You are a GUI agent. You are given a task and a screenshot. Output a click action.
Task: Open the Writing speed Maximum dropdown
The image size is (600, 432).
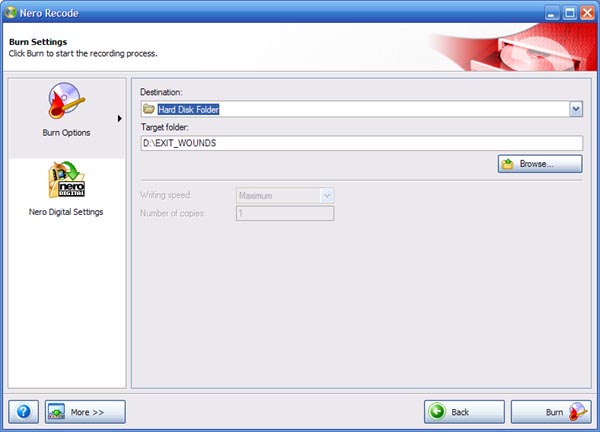[285, 196]
